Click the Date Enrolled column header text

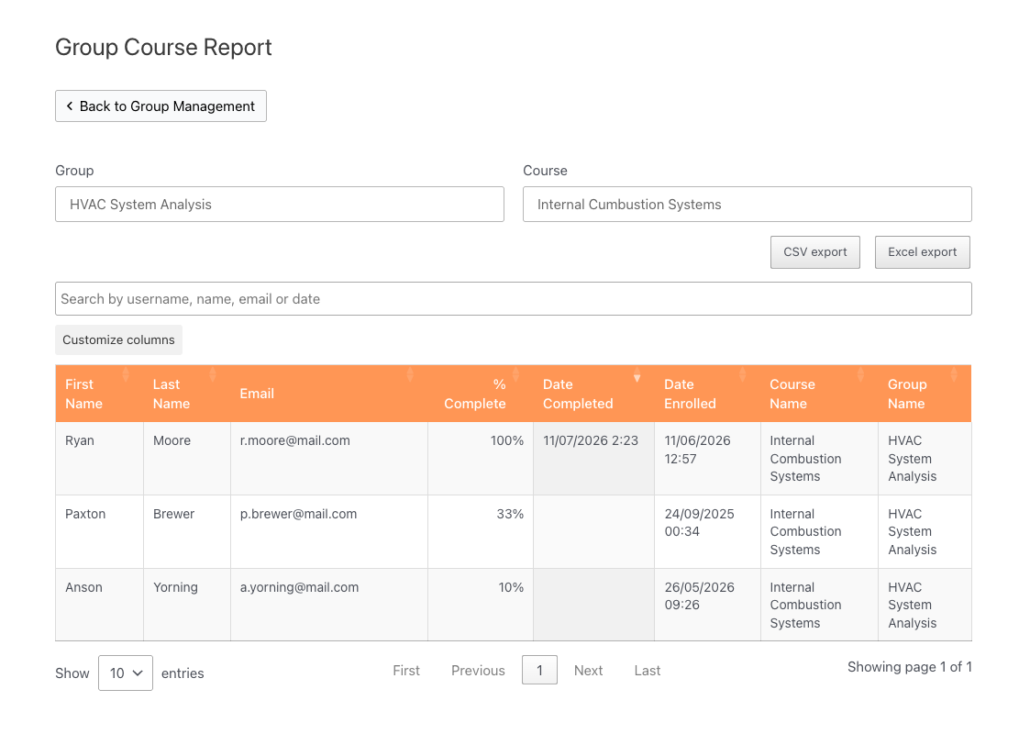click(x=690, y=394)
